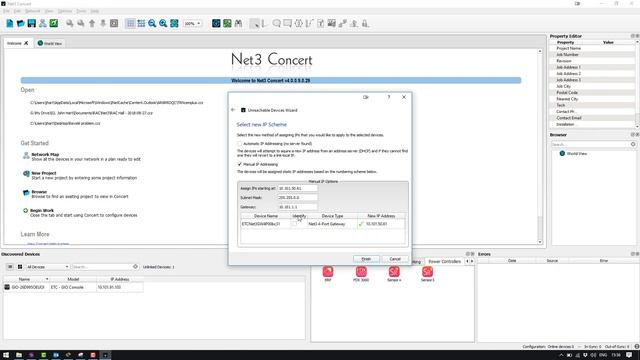The image size is (640, 360).
Task: Click the zoom in magnifier icon
Action: [163, 23]
